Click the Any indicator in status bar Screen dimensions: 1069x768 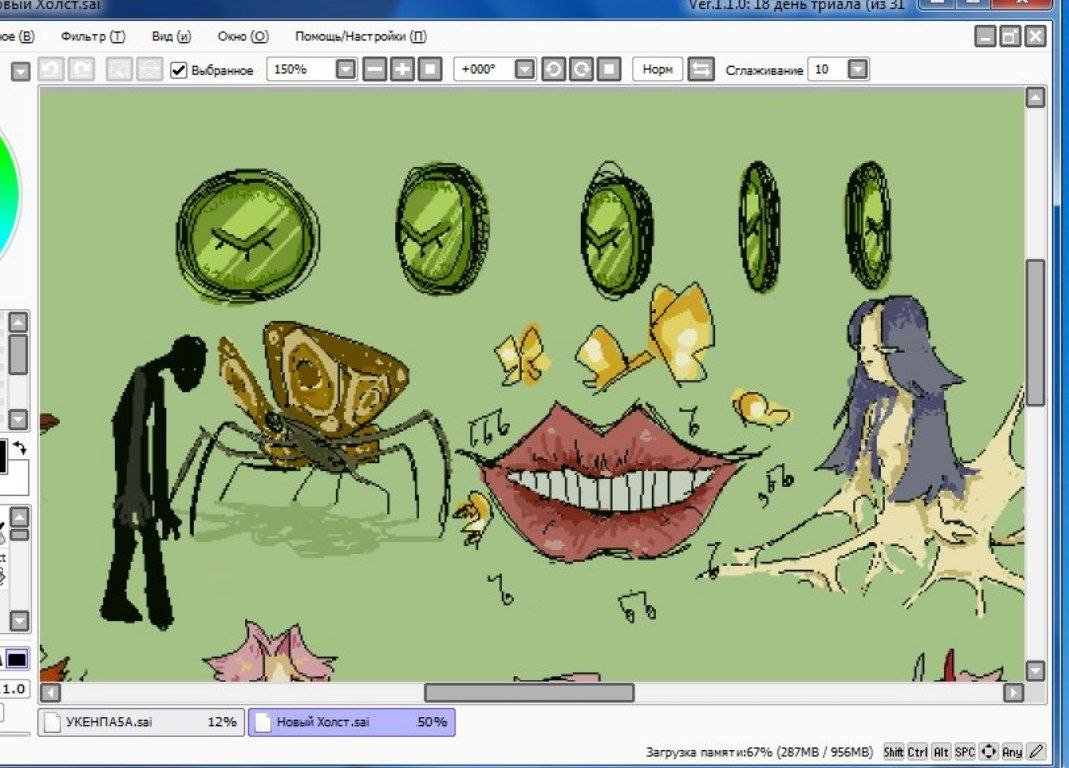(1012, 752)
